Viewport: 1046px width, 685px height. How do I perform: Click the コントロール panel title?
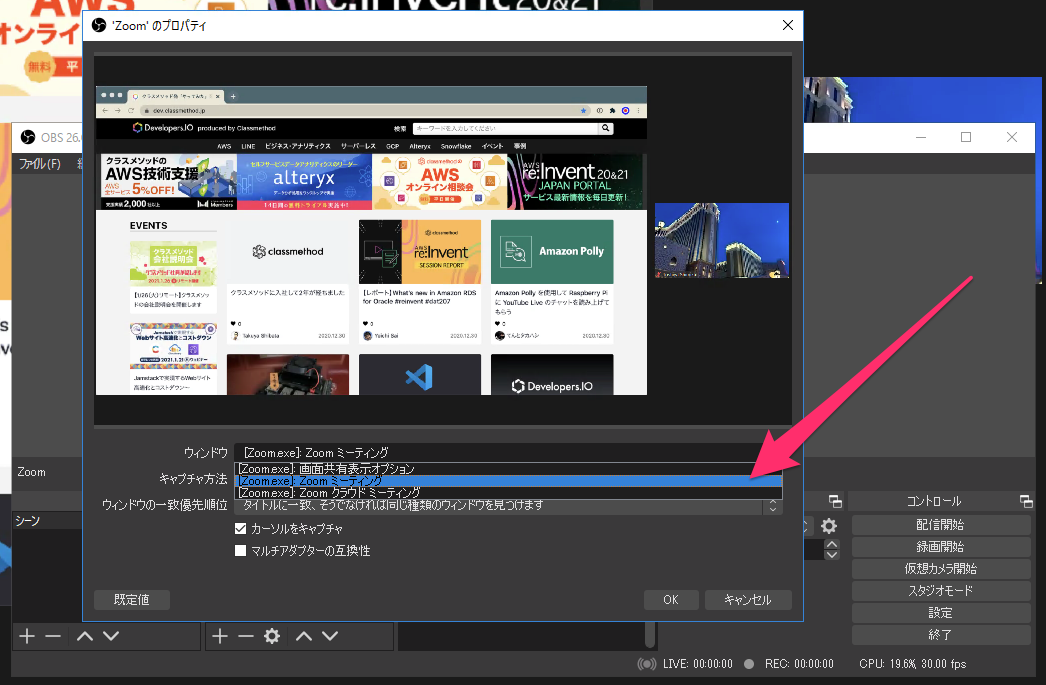coord(934,501)
